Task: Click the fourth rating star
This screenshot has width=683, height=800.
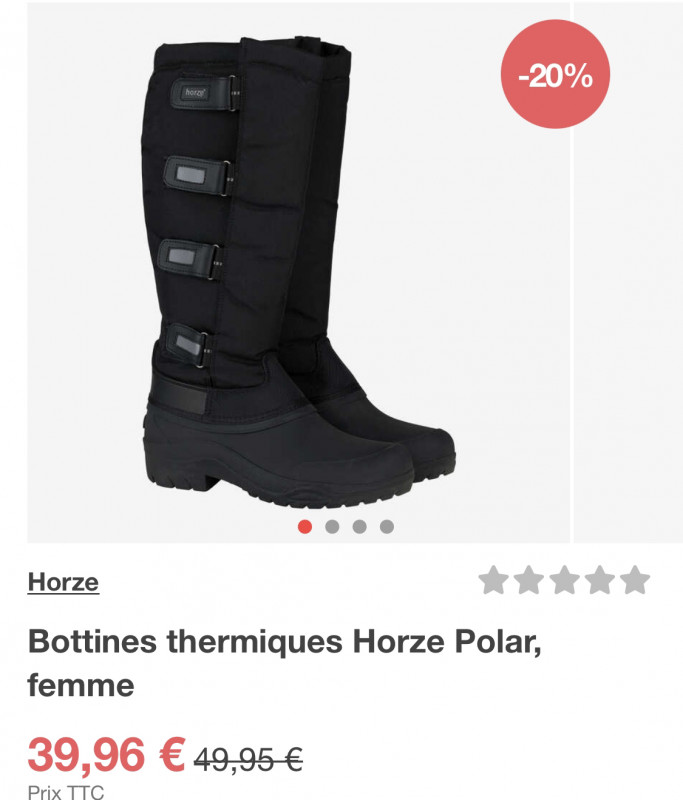Action: coord(599,580)
